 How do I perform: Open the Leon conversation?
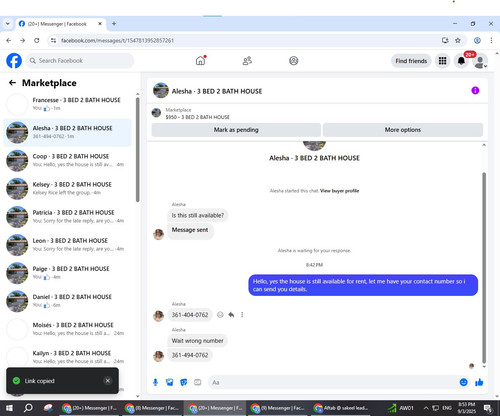(x=68, y=245)
